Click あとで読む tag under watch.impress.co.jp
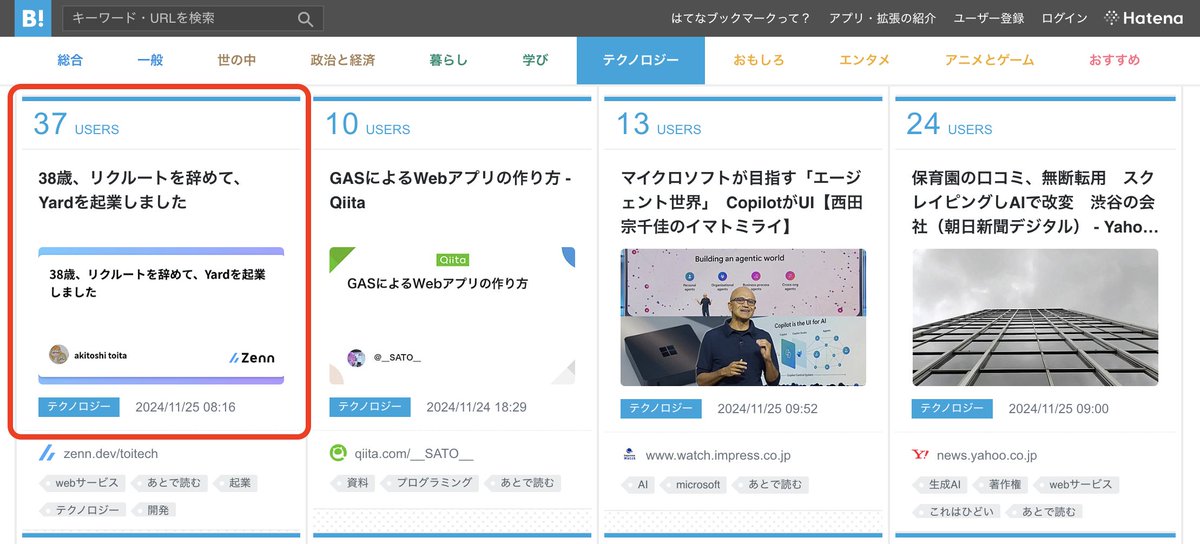Screen dimensions: 1200x544 [771, 484]
